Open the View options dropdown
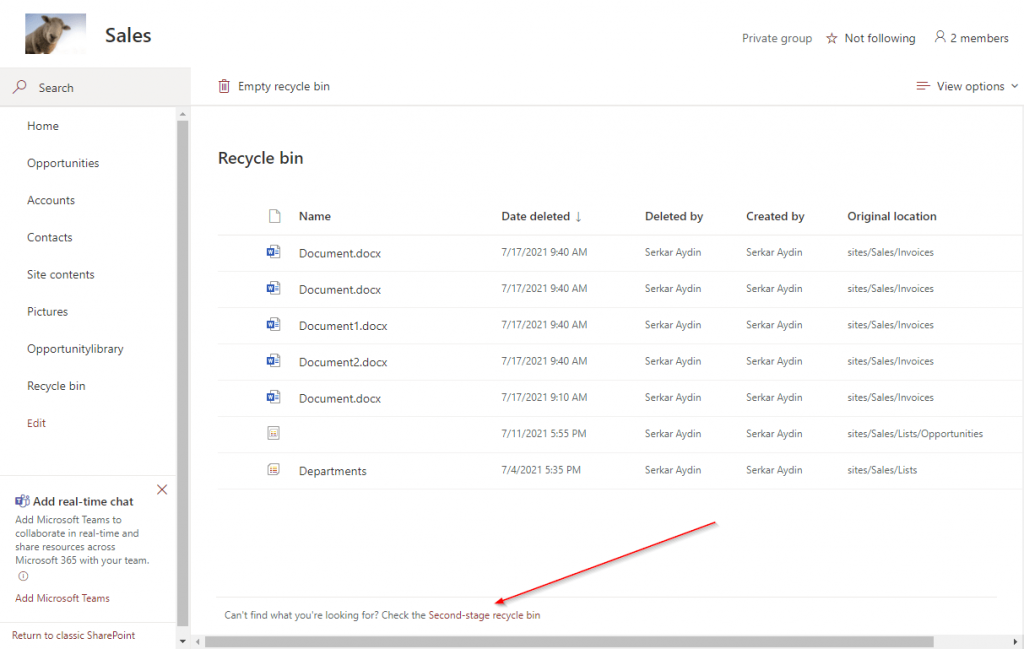 tap(965, 86)
